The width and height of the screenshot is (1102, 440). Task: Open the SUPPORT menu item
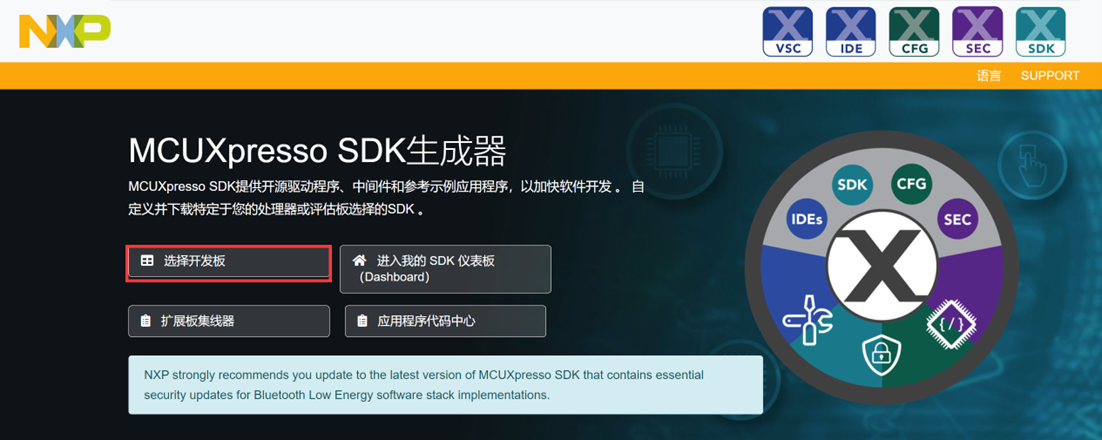pyautogui.click(x=1049, y=76)
